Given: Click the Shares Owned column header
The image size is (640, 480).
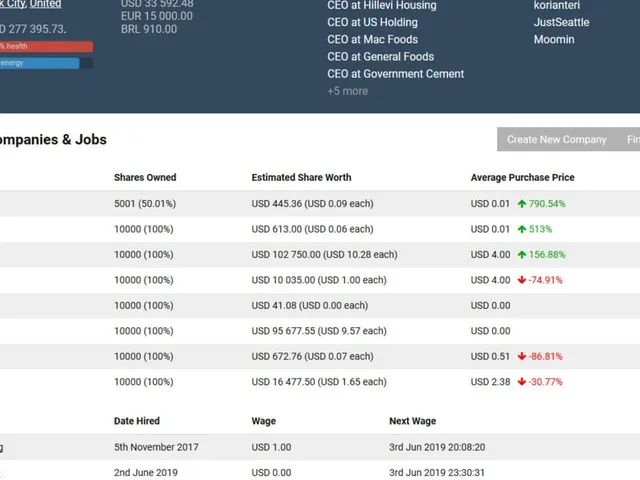Looking at the screenshot, I should [145, 178].
